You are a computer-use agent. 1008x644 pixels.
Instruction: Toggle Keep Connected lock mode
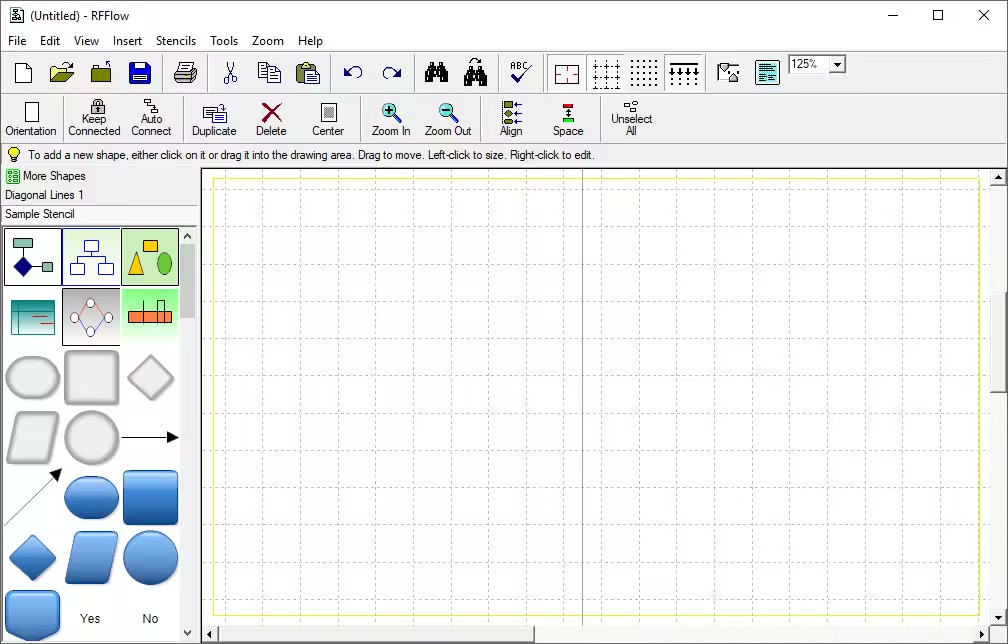94,119
